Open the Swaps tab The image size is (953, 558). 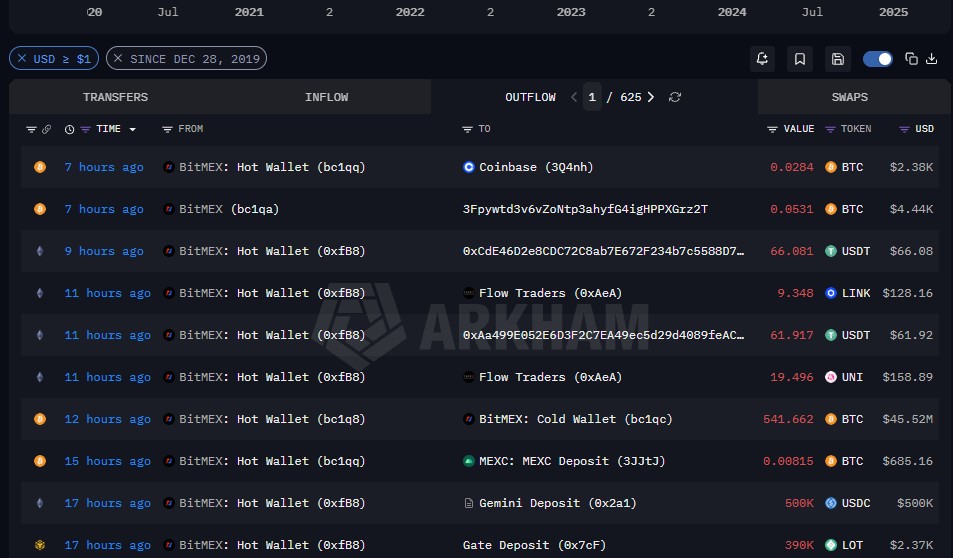pos(849,97)
